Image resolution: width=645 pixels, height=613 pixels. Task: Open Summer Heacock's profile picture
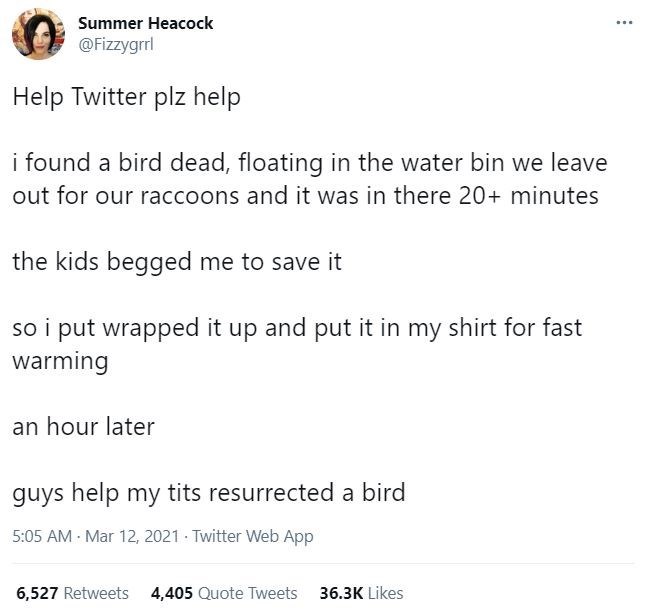[x=38, y=34]
